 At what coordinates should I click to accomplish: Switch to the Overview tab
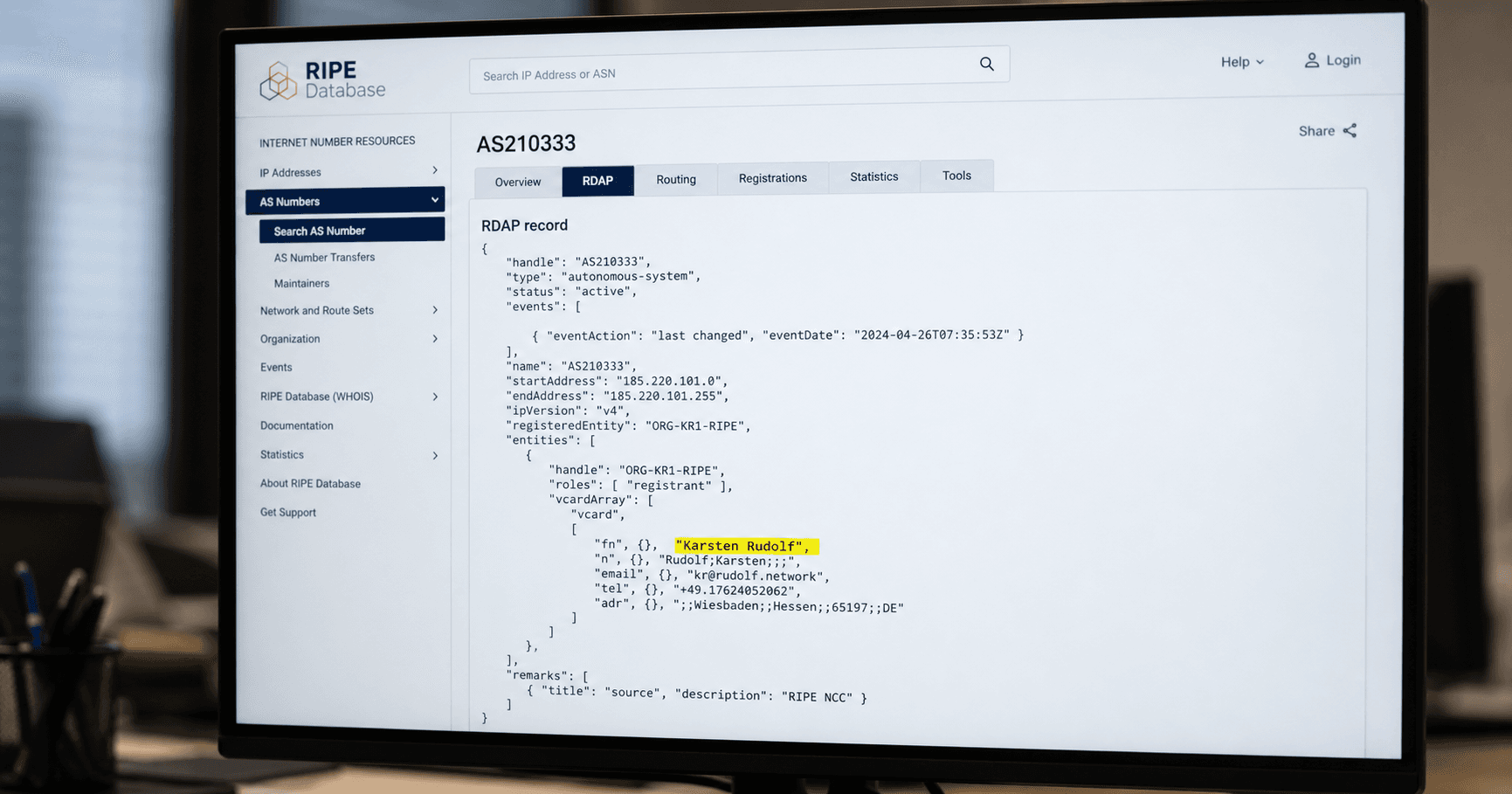(518, 182)
